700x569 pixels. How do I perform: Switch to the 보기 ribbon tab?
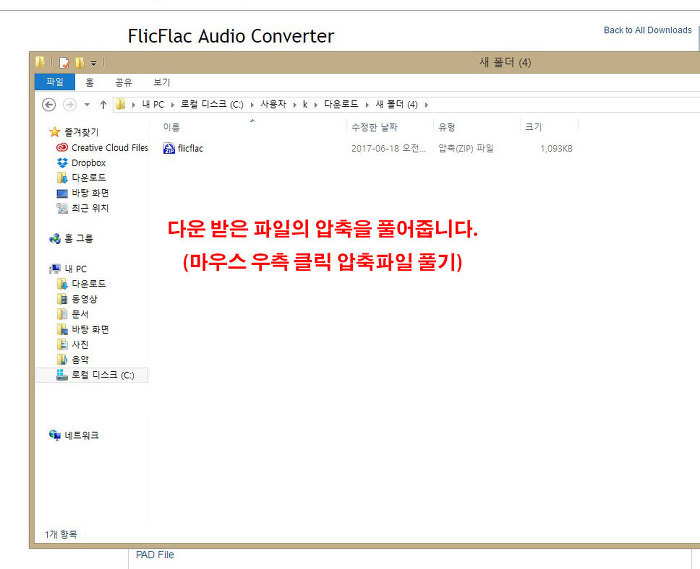[x=162, y=83]
